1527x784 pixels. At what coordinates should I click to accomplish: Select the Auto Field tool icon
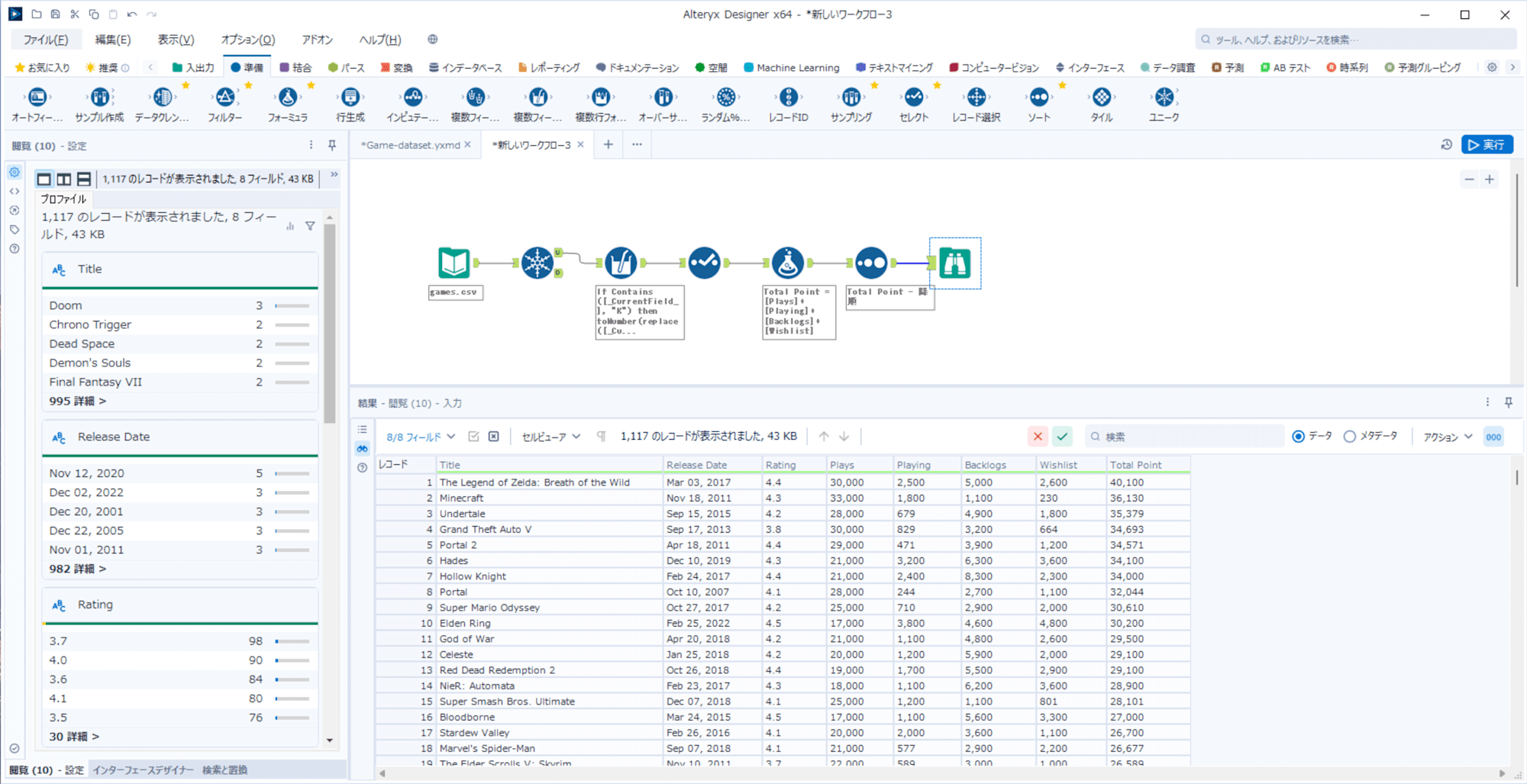pos(37,97)
